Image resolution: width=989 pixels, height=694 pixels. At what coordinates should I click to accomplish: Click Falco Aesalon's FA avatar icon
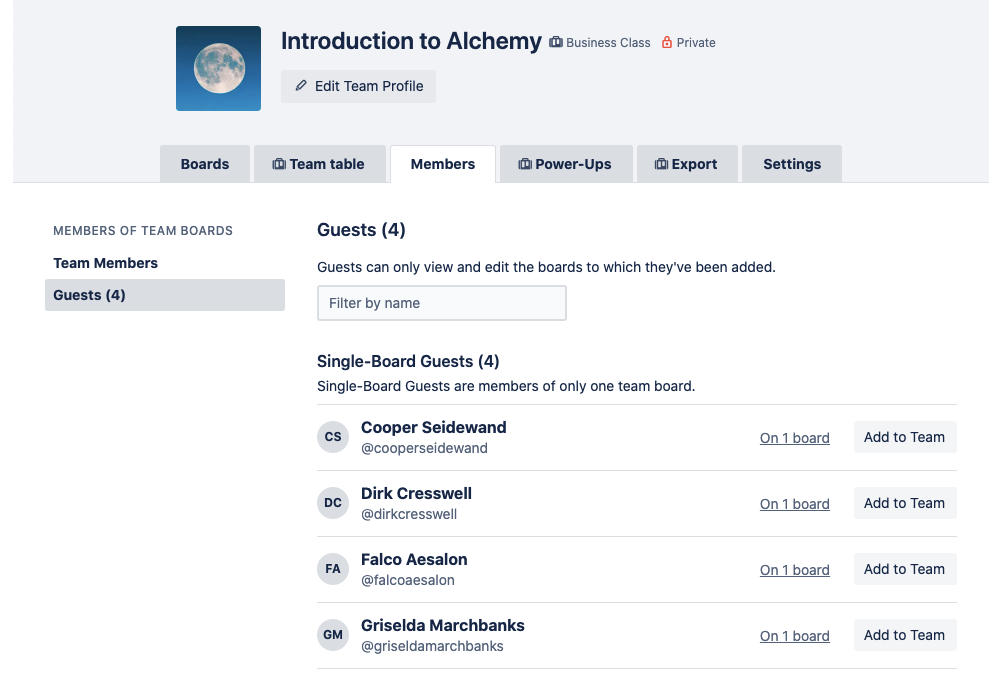click(333, 569)
